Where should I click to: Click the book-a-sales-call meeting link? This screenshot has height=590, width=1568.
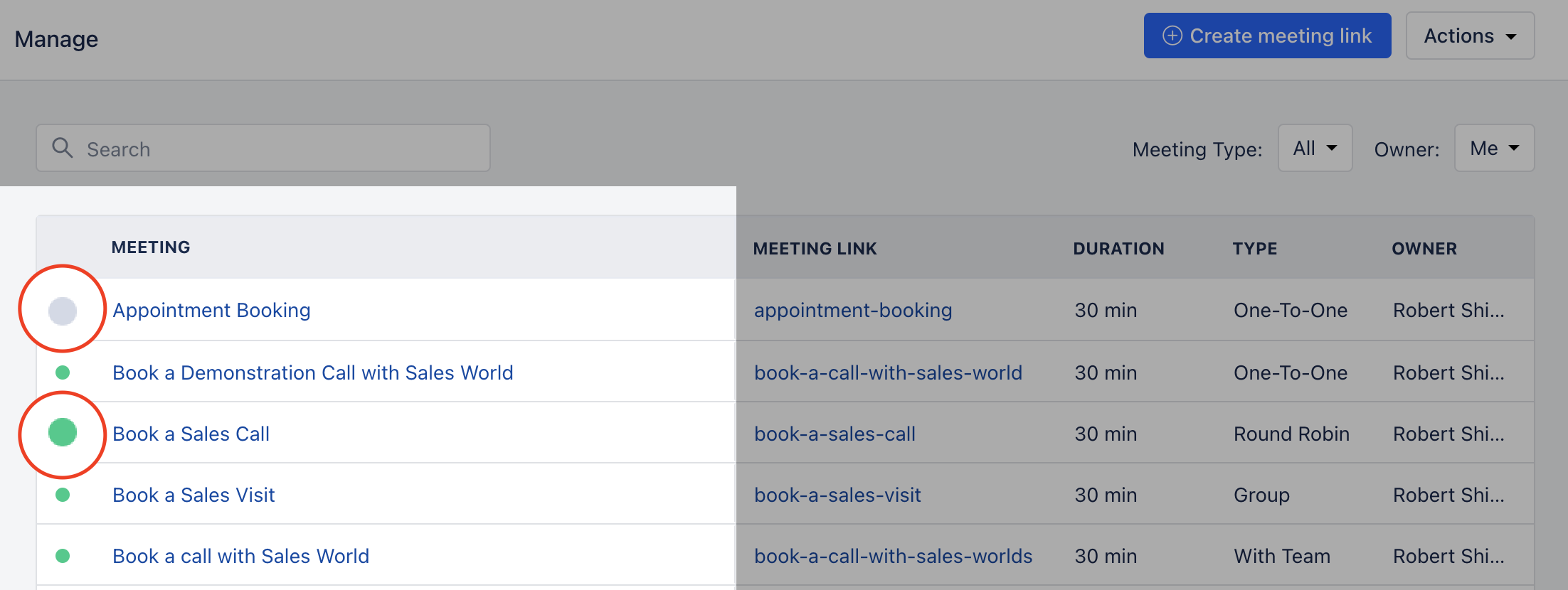[835, 434]
